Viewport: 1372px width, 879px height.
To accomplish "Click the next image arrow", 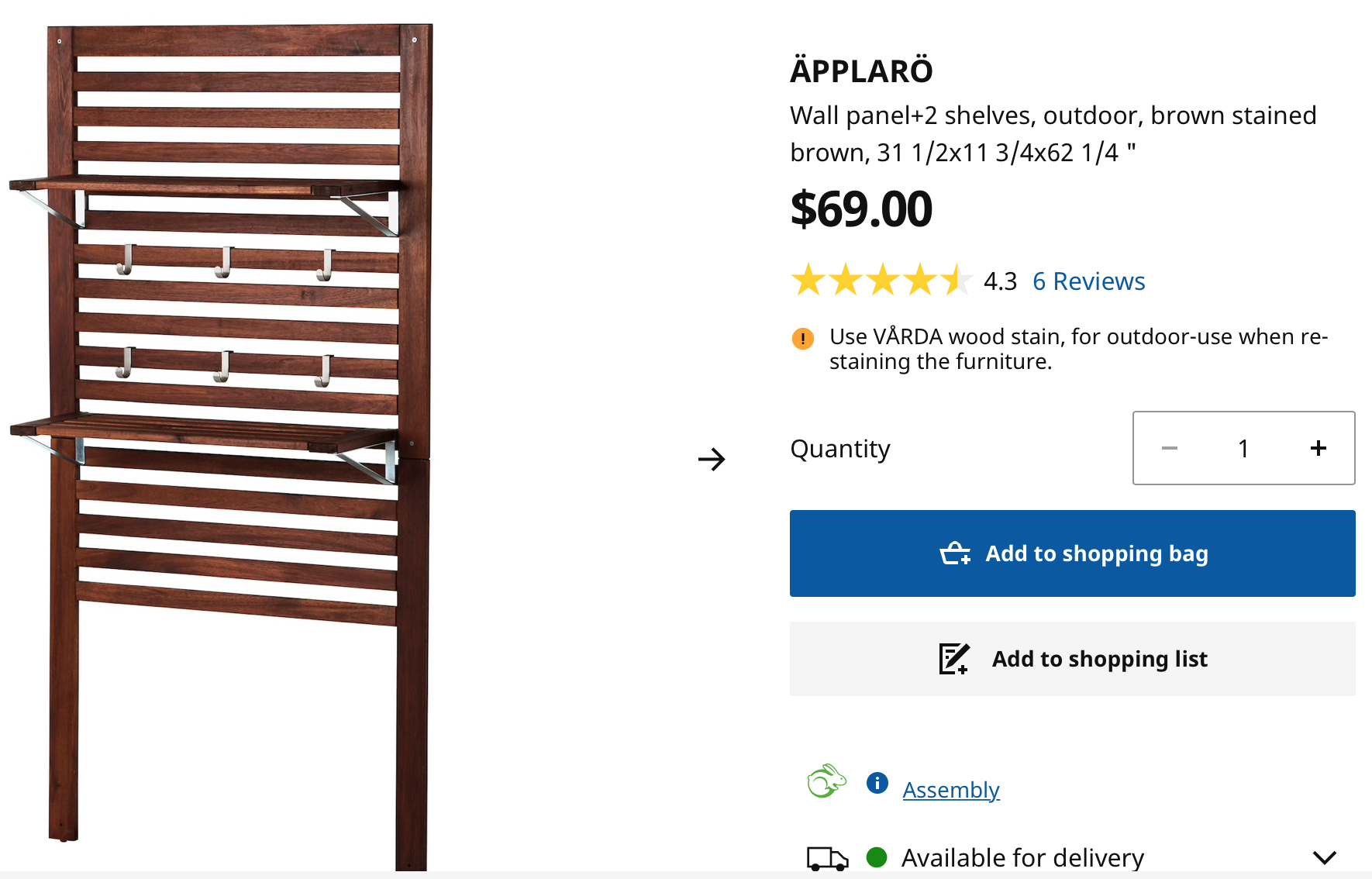I will pos(711,459).
